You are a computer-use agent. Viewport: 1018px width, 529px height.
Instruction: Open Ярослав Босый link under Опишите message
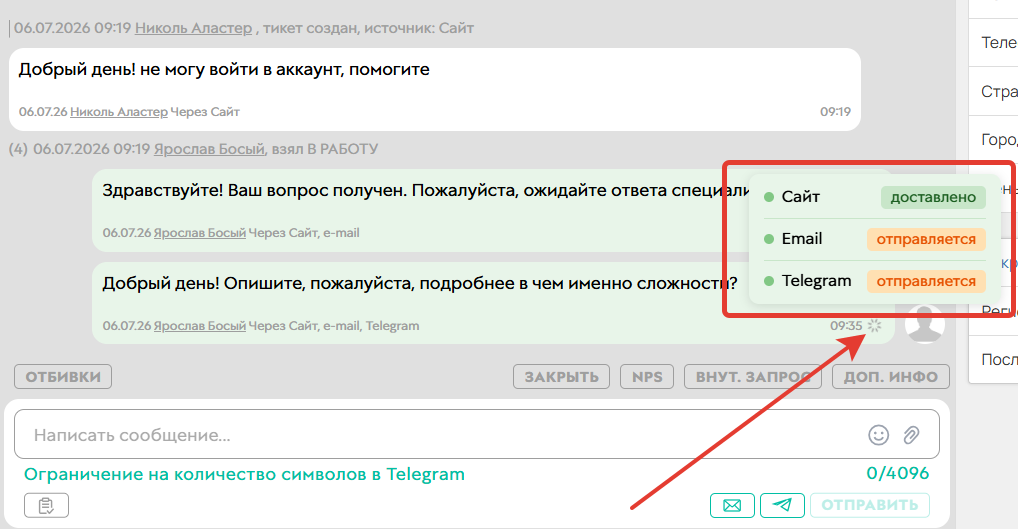point(200,326)
